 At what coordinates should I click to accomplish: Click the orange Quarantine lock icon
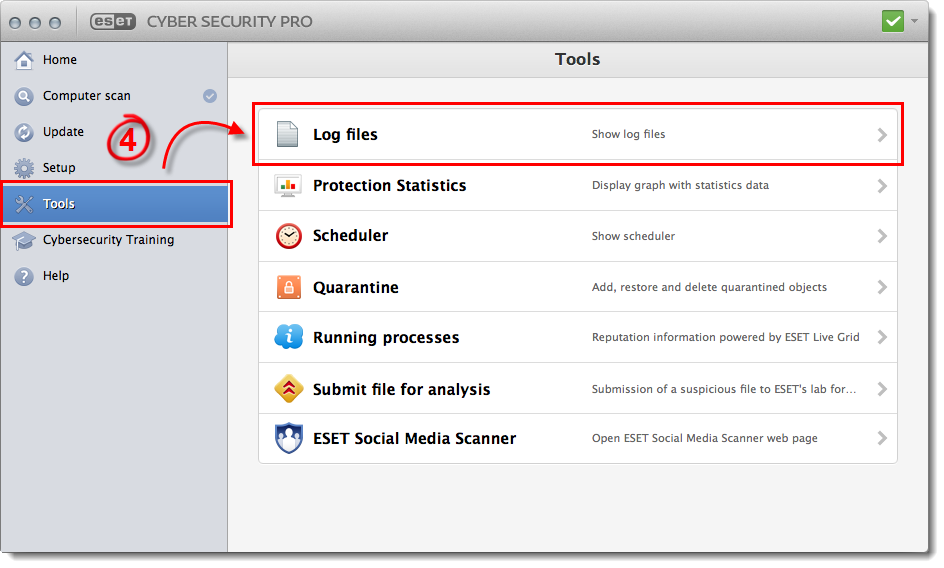coord(288,287)
